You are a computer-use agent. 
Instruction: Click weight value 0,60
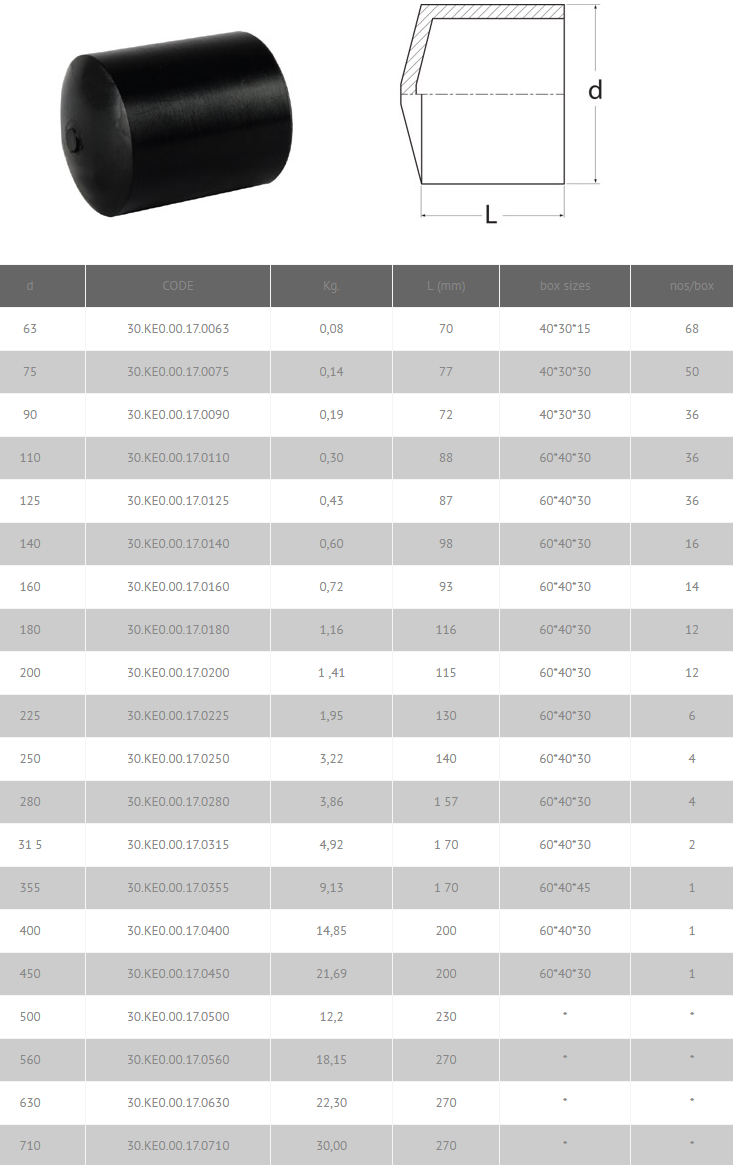tap(331, 544)
